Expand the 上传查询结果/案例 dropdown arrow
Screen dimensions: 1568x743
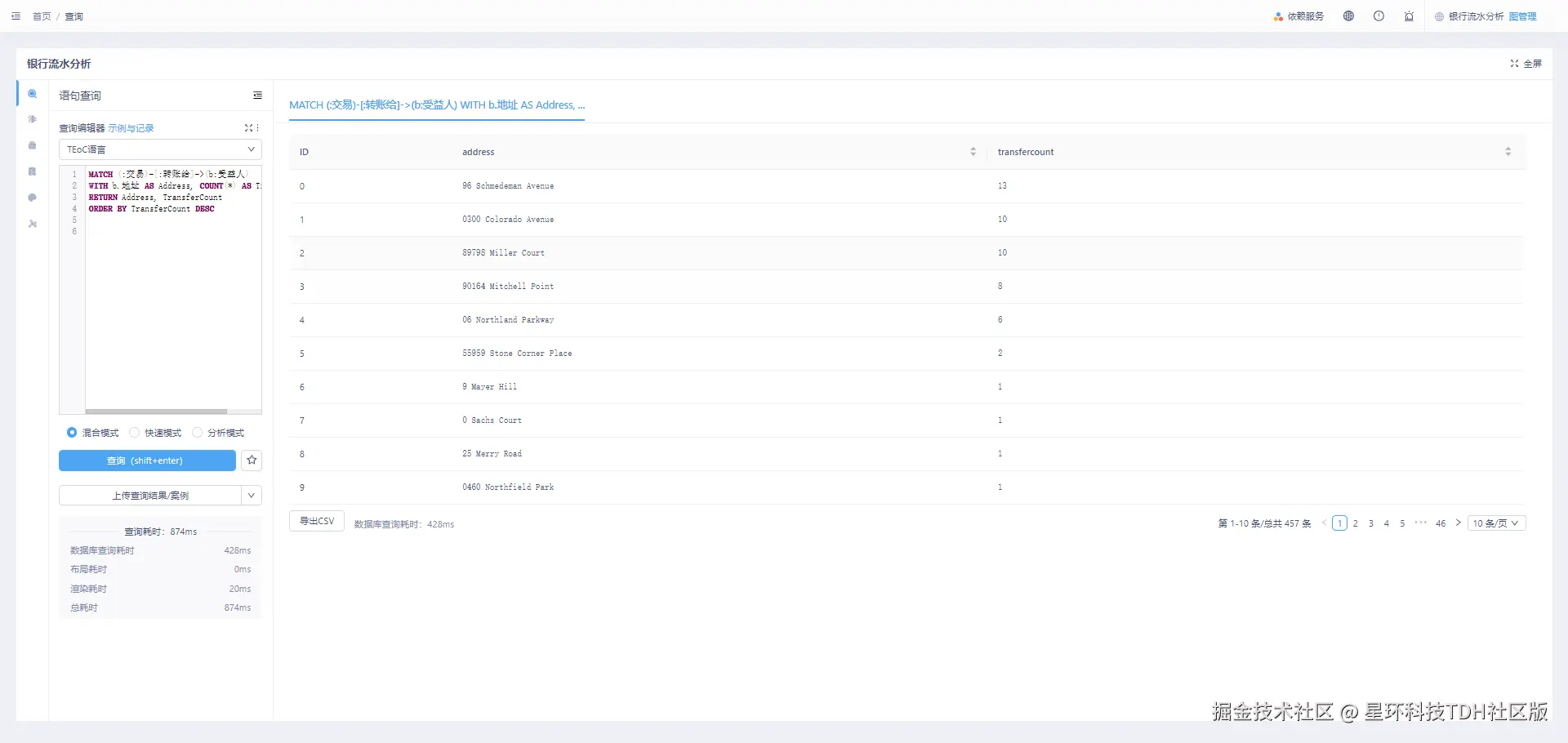coord(252,496)
